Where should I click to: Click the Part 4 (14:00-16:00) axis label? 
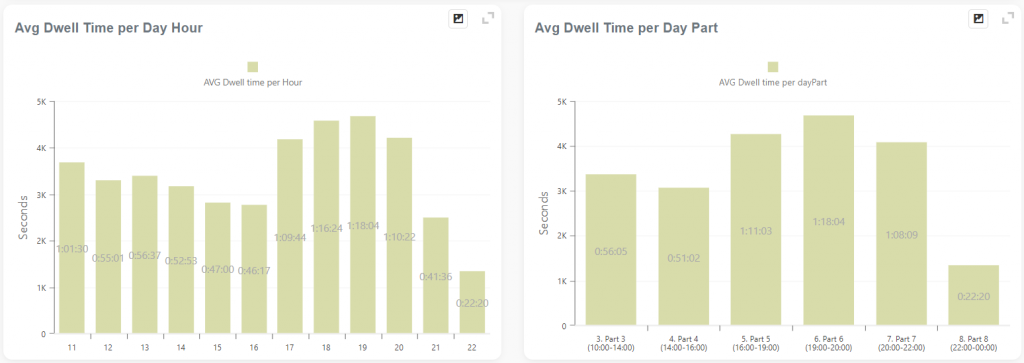(x=683, y=343)
